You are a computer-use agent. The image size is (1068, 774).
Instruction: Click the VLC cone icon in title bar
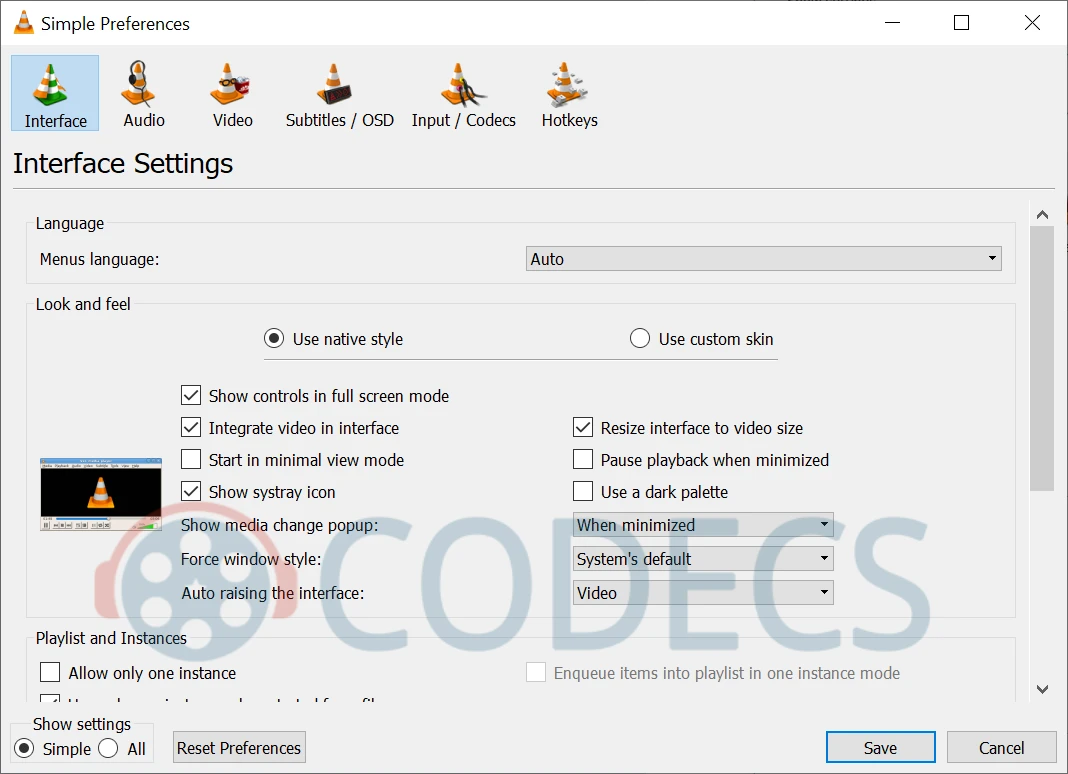(x=23, y=23)
